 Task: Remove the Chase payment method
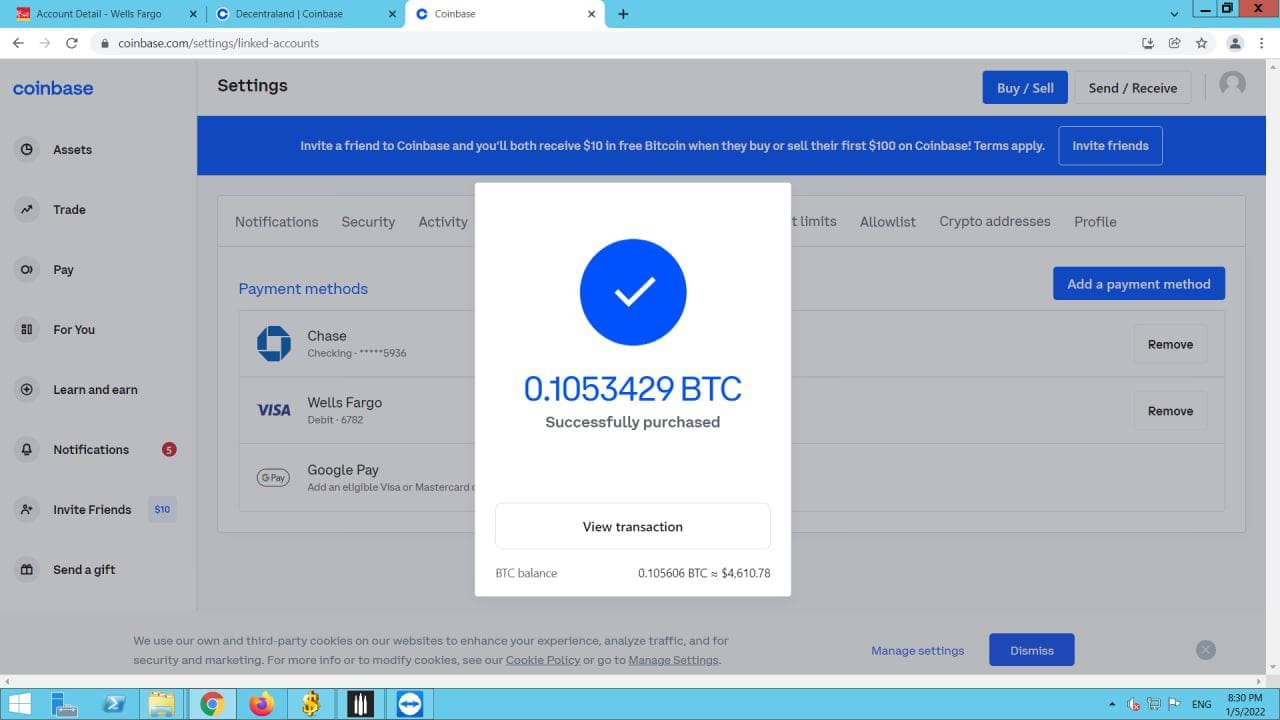tap(1170, 344)
